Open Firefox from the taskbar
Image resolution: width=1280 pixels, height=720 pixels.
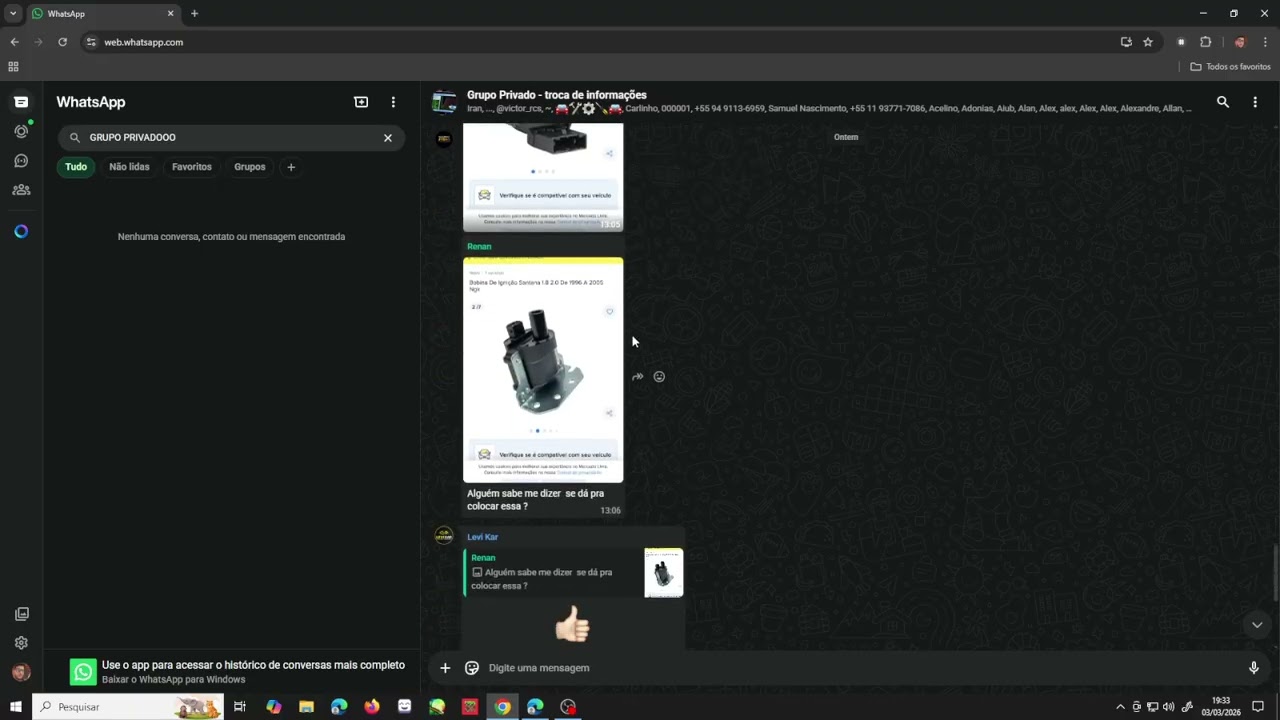coord(372,707)
